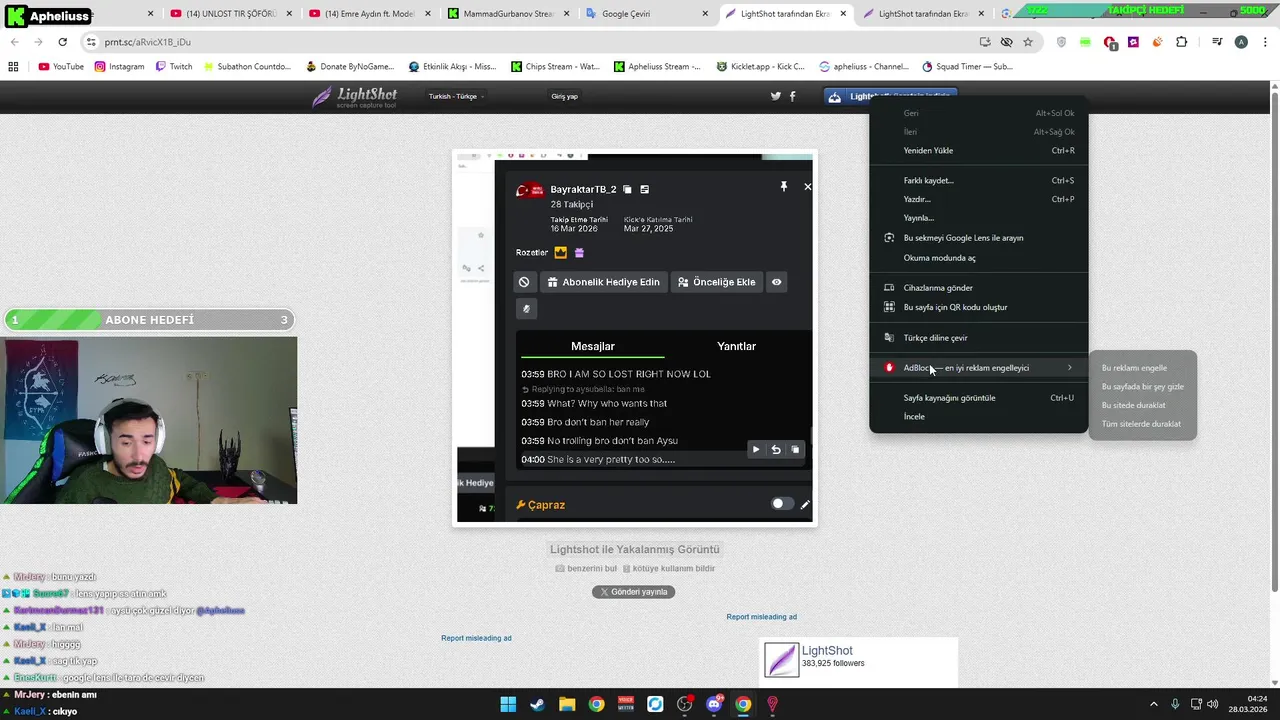The height and width of the screenshot is (720, 1280).
Task: Click the AdBlock red icon in context menu
Action: 889,368
